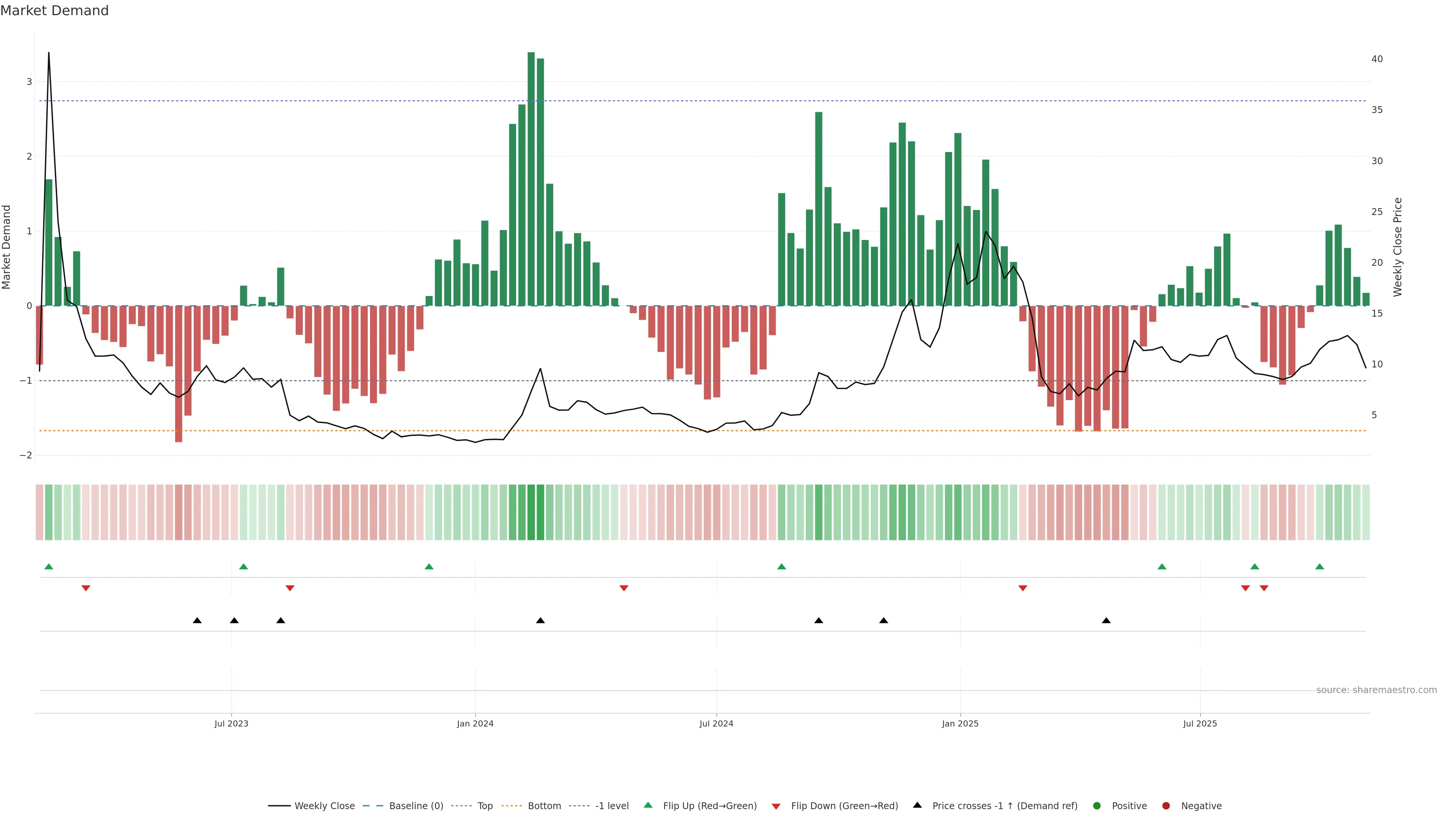
Task: Click flip-up triangle just after Jul 2023
Action: (243, 567)
